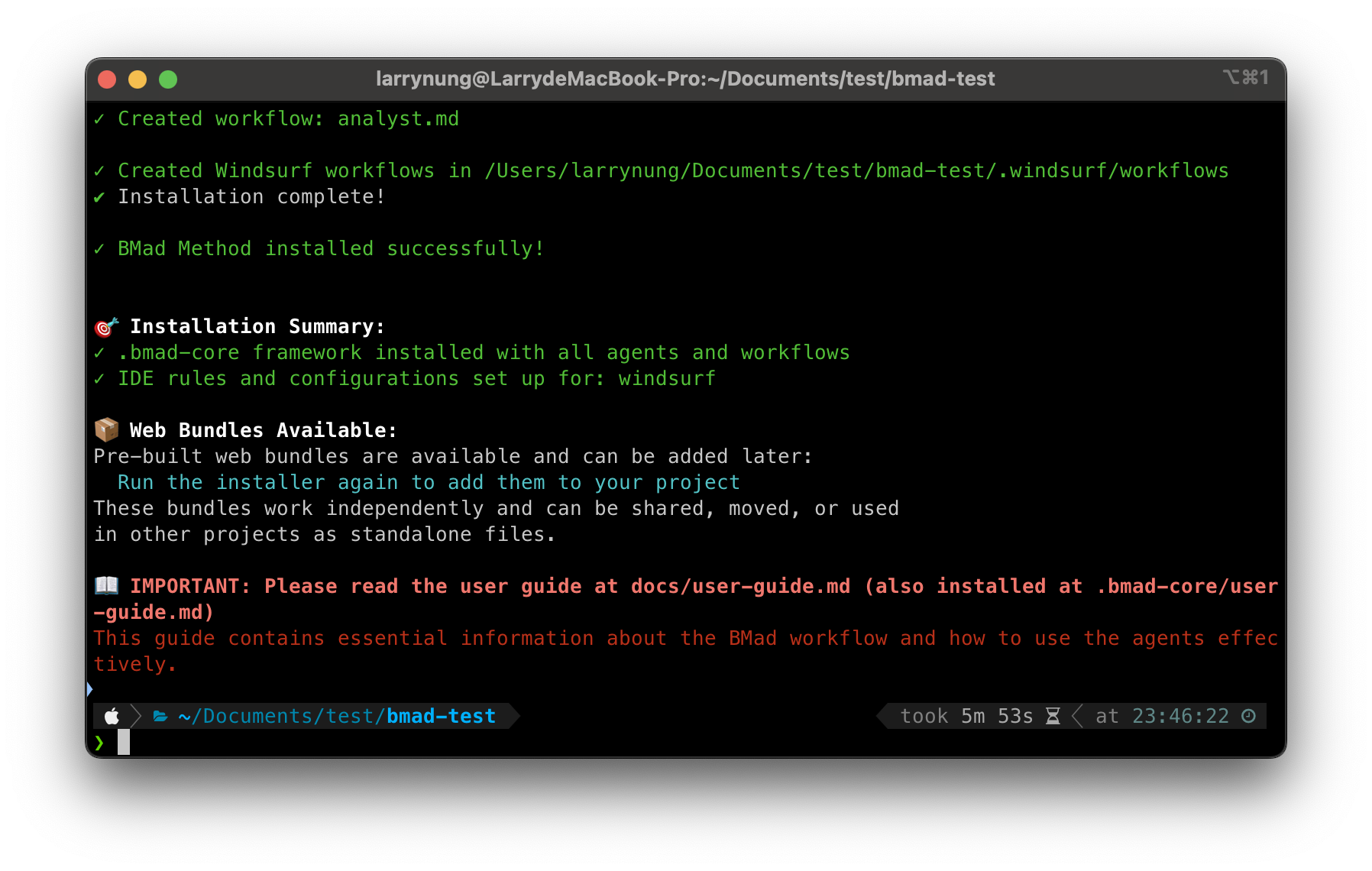
Task: Click the 'docs/user-guide.md' path in warning
Action: point(740,586)
